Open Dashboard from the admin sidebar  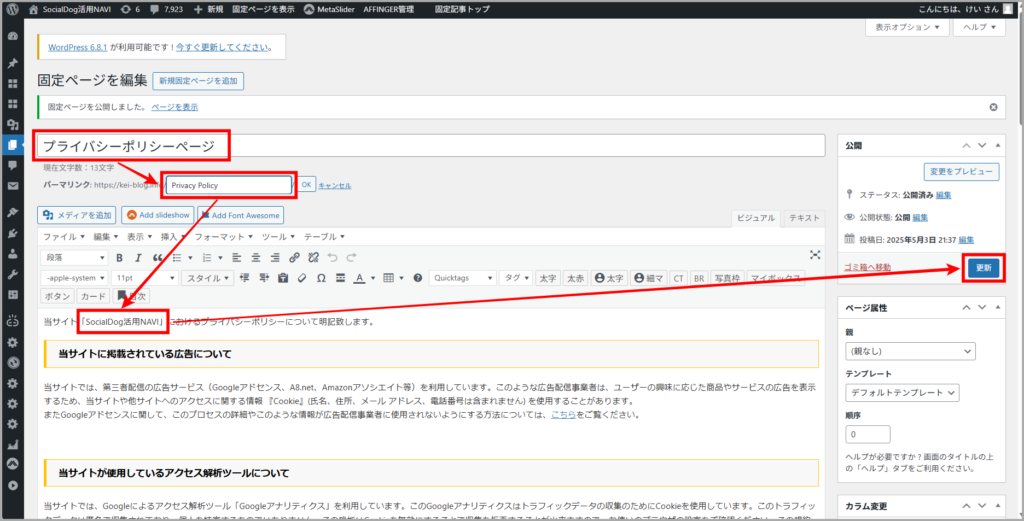coord(12,36)
